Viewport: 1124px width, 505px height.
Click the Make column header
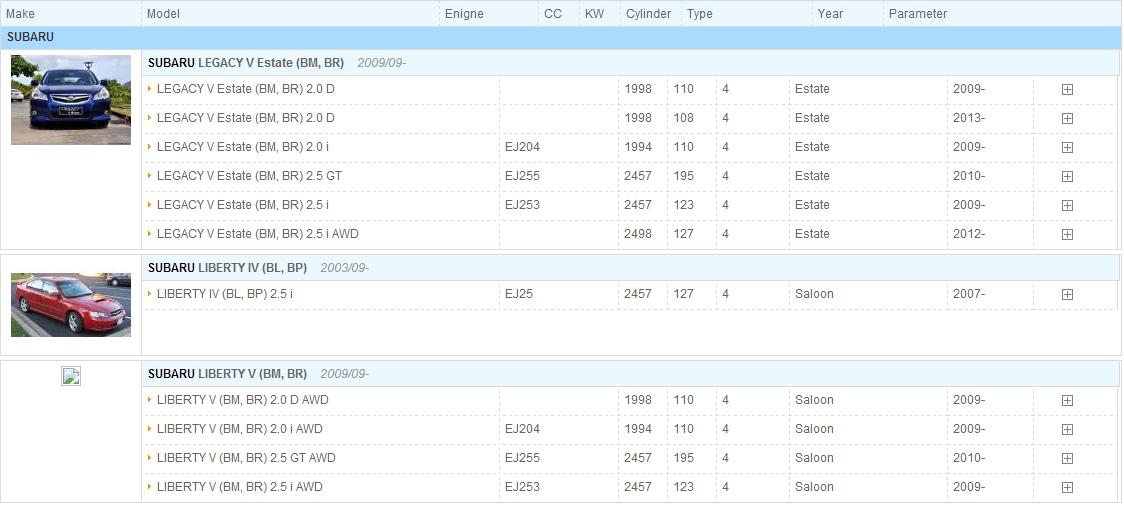coord(20,14)
